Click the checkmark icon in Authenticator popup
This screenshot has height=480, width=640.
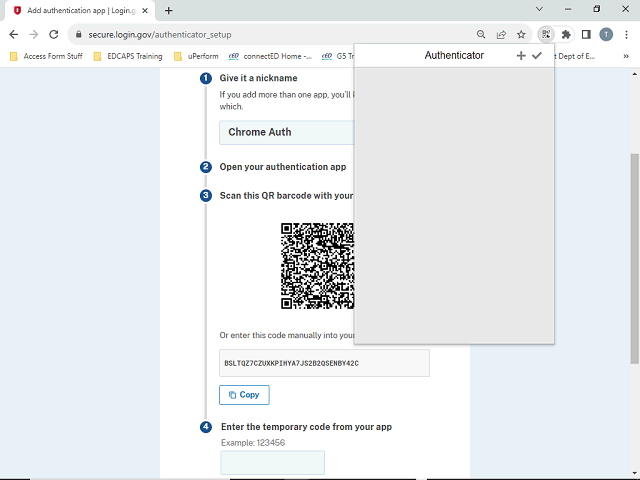(537, 56)
